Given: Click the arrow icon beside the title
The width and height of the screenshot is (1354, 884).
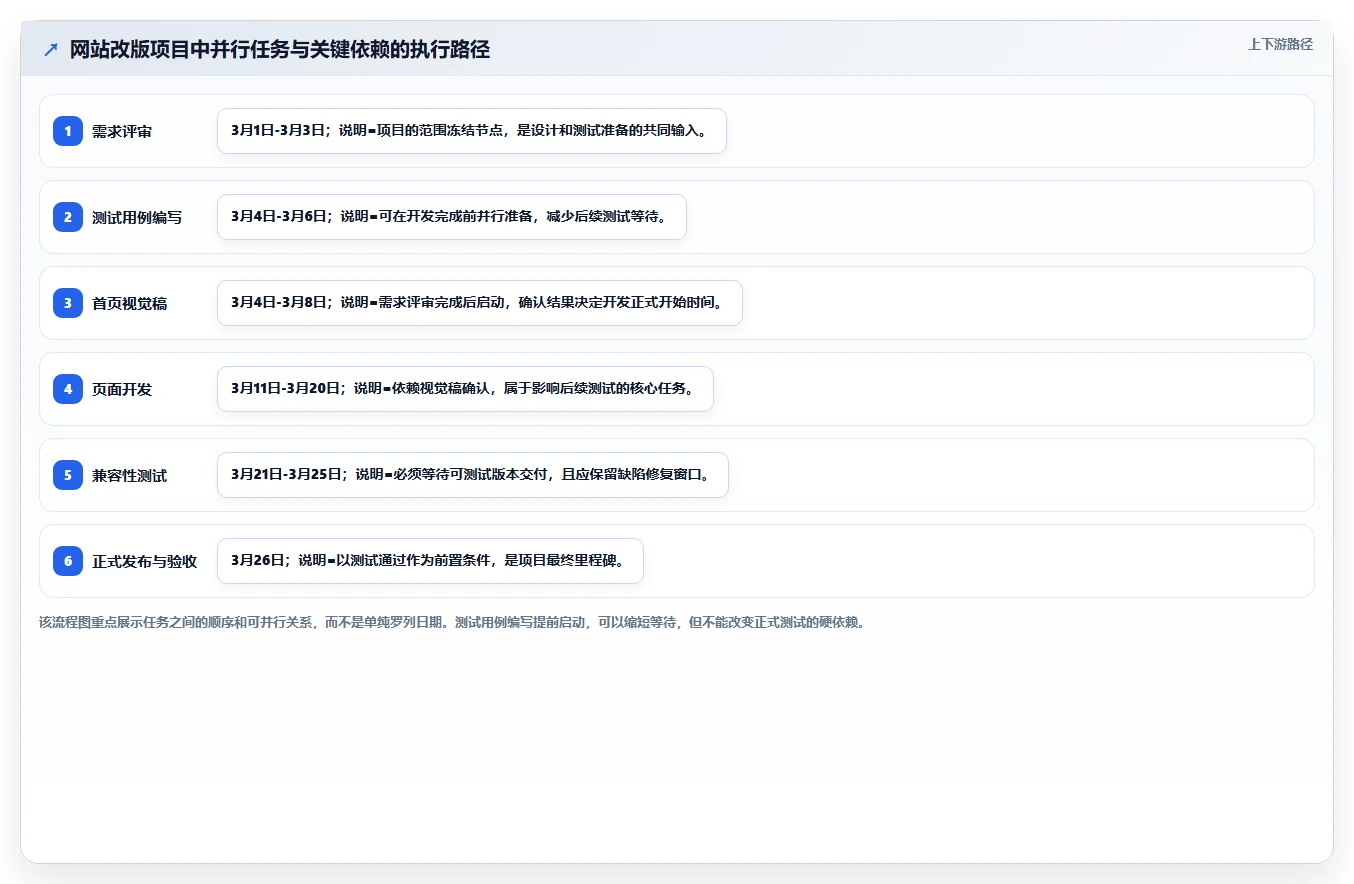Looking at the screenshot, I should pos(51,50).
